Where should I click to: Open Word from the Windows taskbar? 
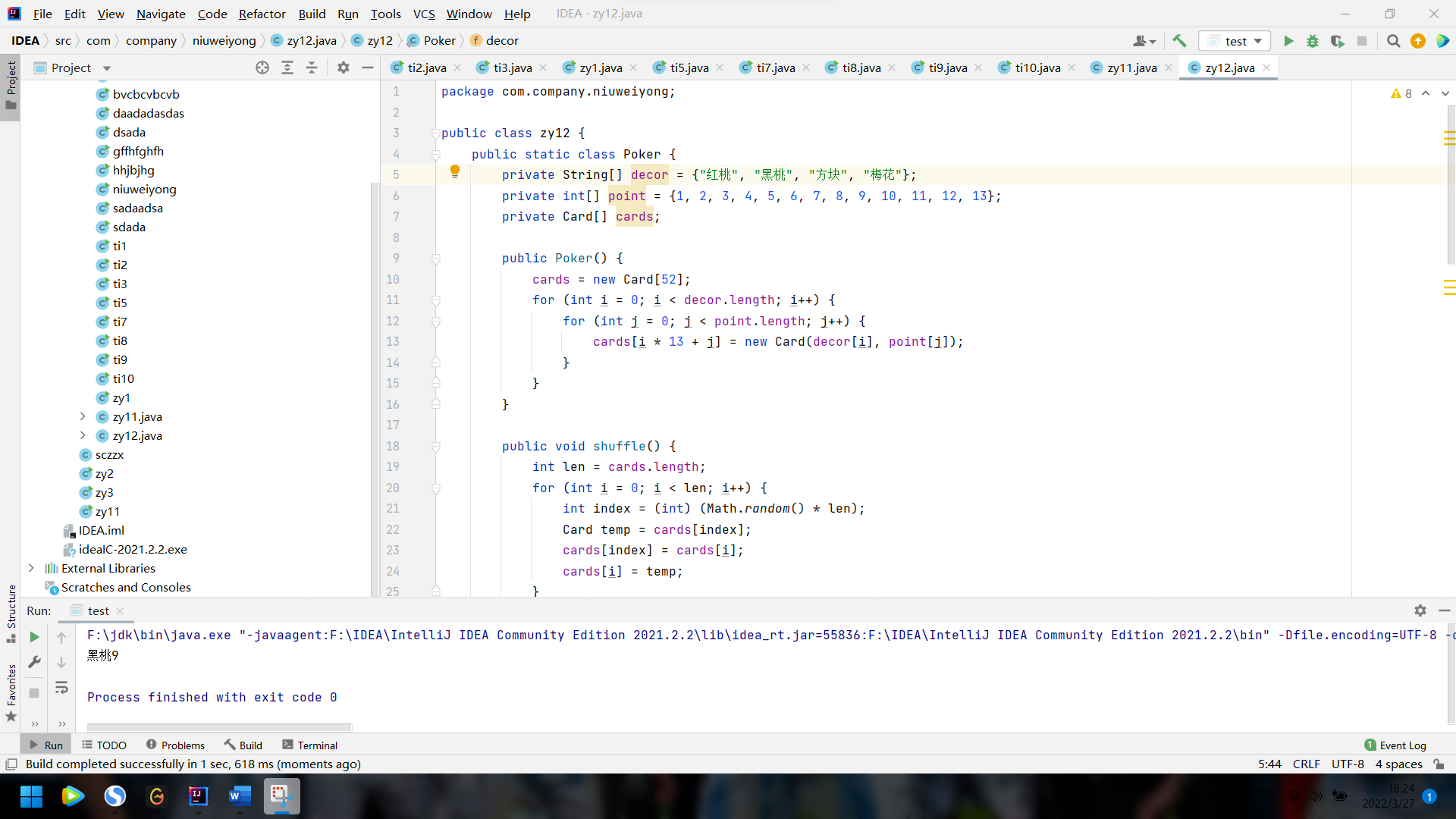tap(239, 795)
